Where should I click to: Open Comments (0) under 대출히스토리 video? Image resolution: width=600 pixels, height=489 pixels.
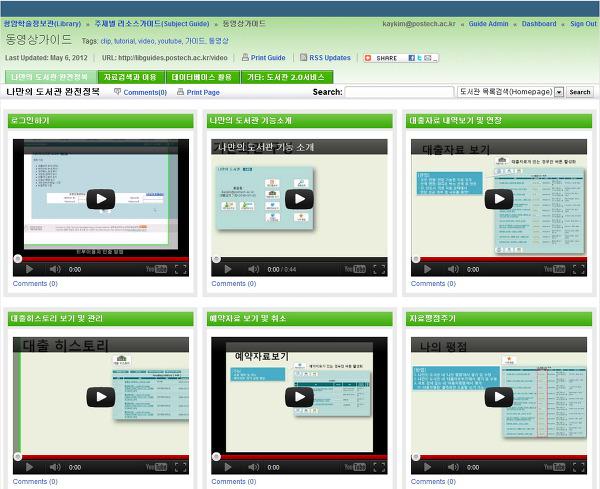tap(35, 481)
